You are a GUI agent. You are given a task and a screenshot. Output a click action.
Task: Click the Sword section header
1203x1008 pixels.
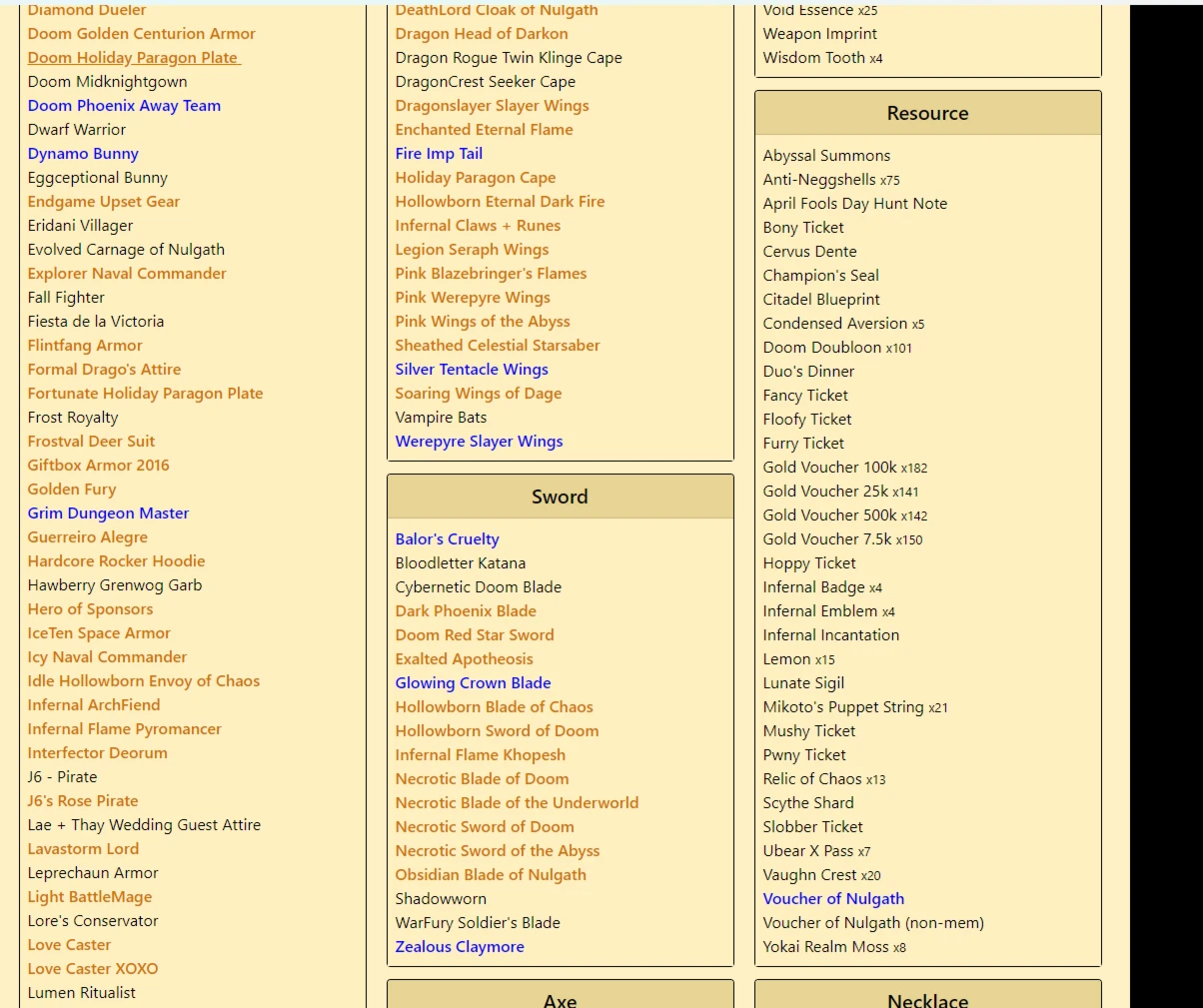(560, 497)
